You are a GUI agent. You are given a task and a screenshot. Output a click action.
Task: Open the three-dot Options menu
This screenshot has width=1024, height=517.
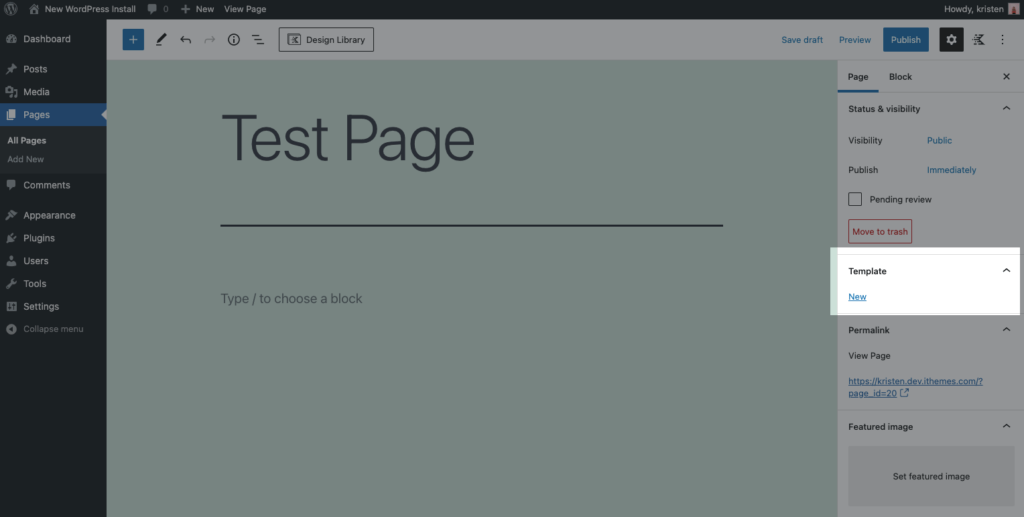[1003, 40]
